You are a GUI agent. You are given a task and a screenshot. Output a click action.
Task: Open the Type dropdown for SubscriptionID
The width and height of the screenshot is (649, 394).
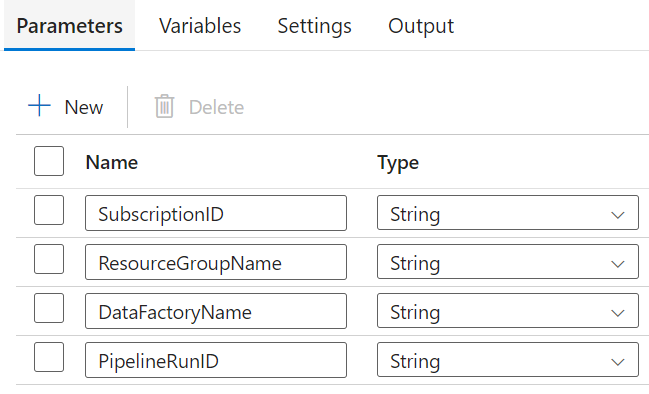coord(508,213)
